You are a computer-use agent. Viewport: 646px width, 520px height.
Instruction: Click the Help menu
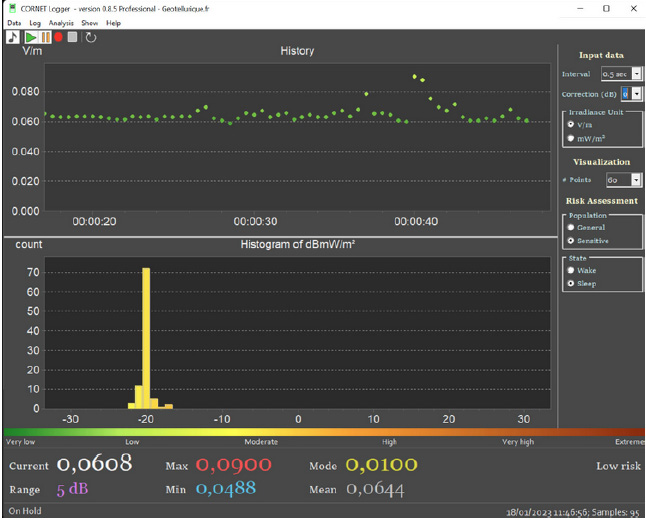113,22
